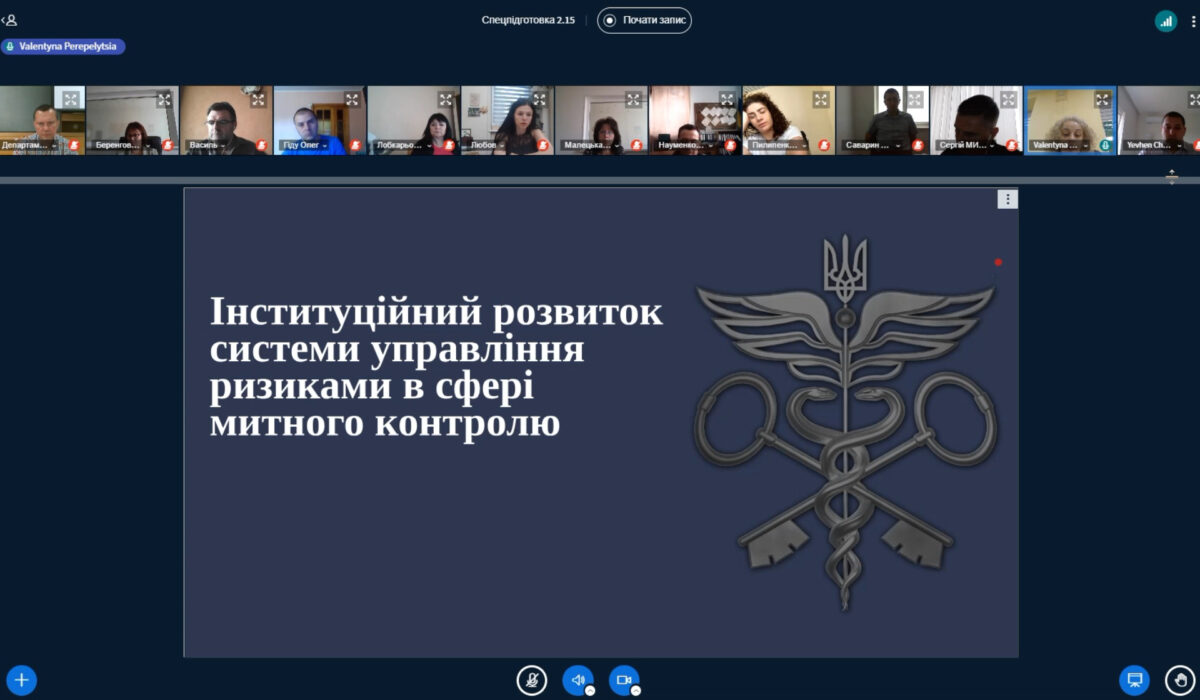Fullscreen the Саварин webcam
This screenshot has width=1200, height=700.
tap(915, 99)
